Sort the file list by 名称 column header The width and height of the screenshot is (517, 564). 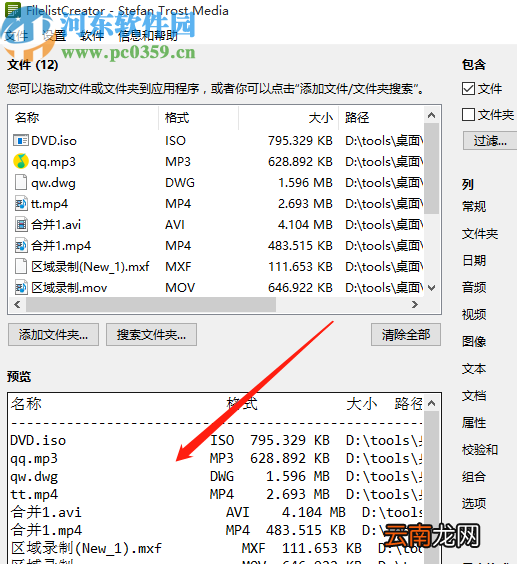[x=83, y=118]
